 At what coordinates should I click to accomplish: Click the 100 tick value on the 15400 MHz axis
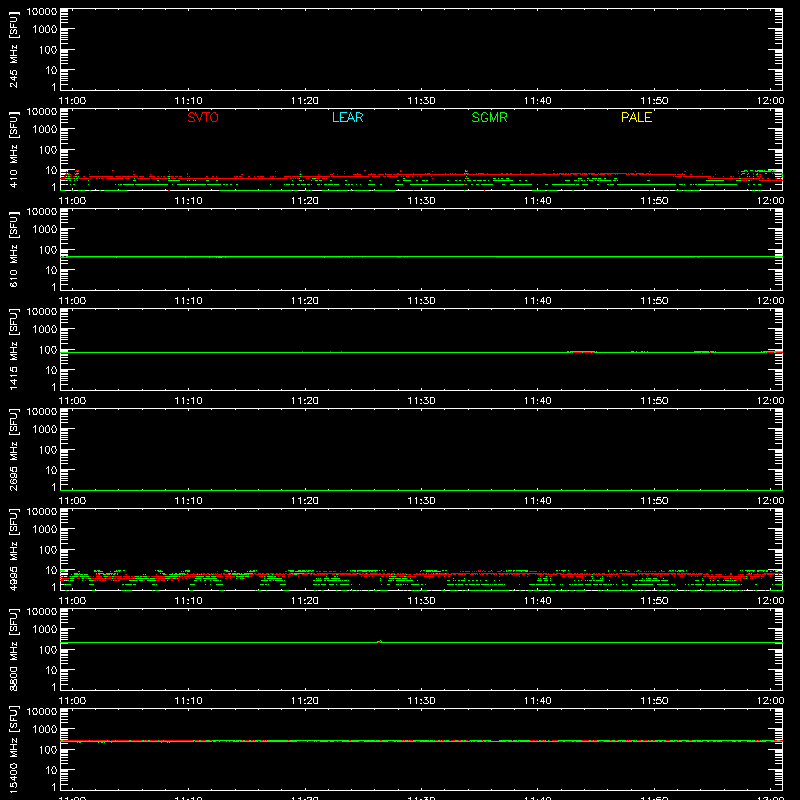pyautogui.click(x=48, y=750)
